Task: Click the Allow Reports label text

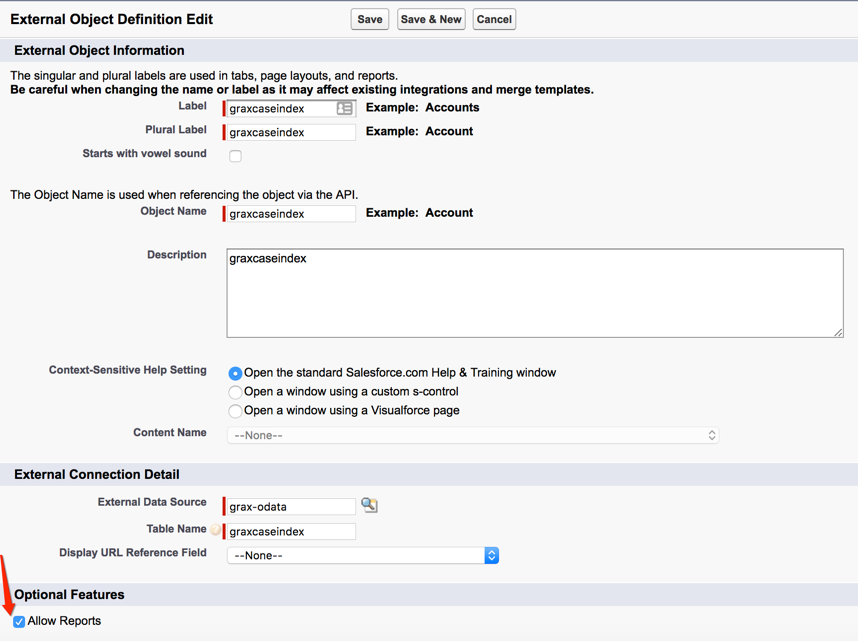Action: [x=64, y=621]
